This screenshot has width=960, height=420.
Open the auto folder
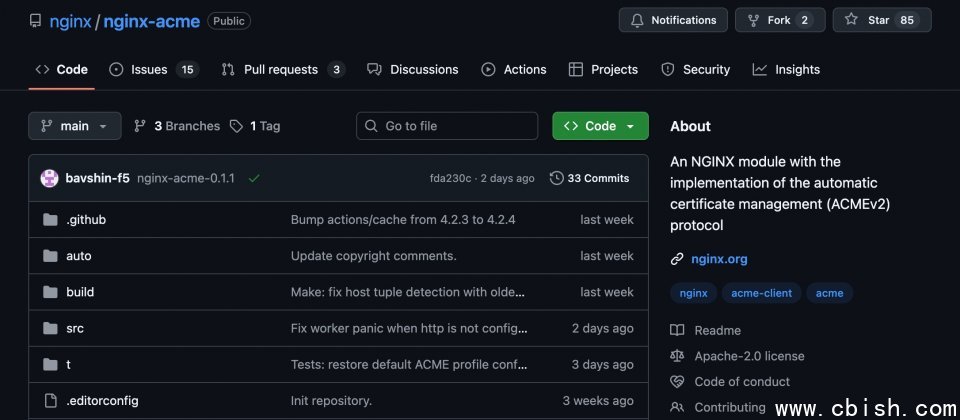tap(78, 256)
